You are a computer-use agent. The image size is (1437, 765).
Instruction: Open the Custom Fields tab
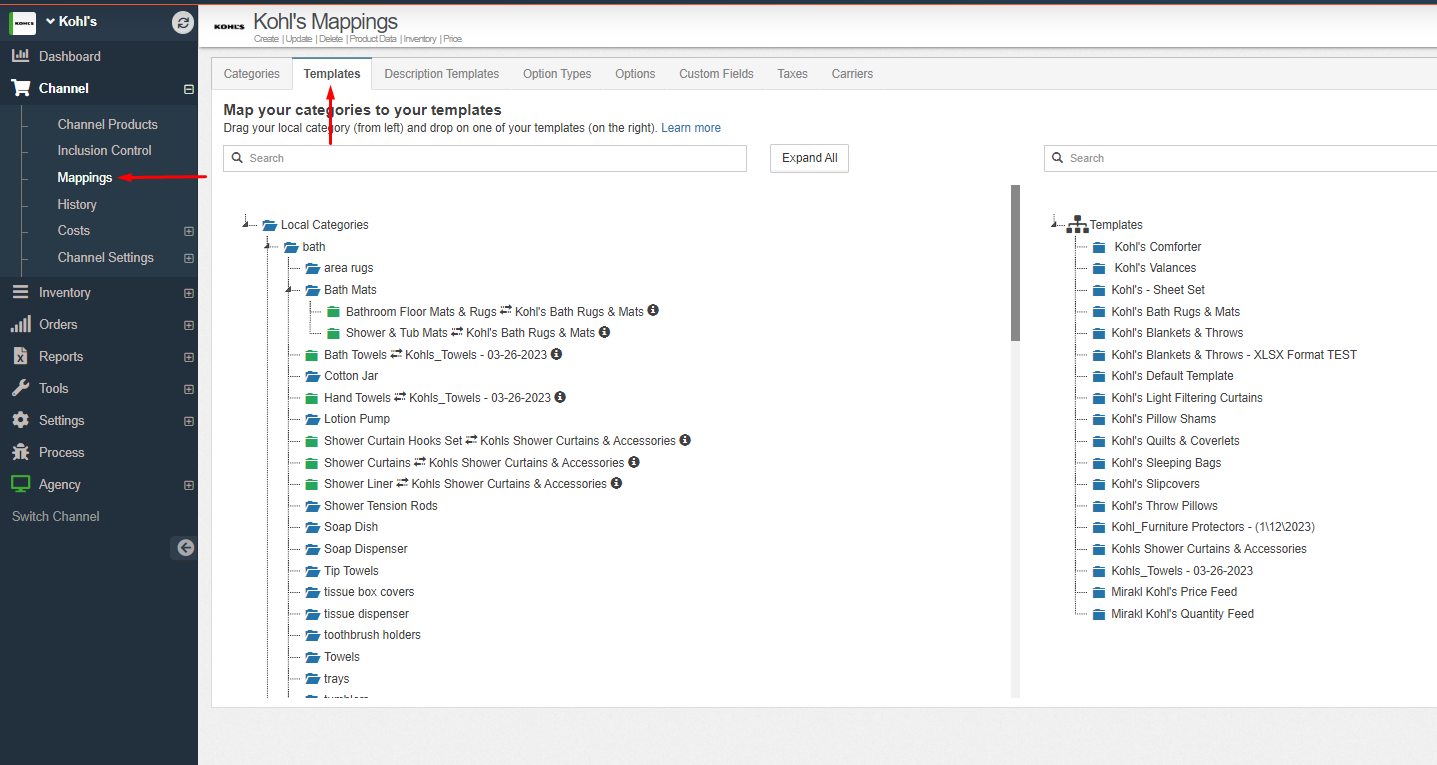716,74
